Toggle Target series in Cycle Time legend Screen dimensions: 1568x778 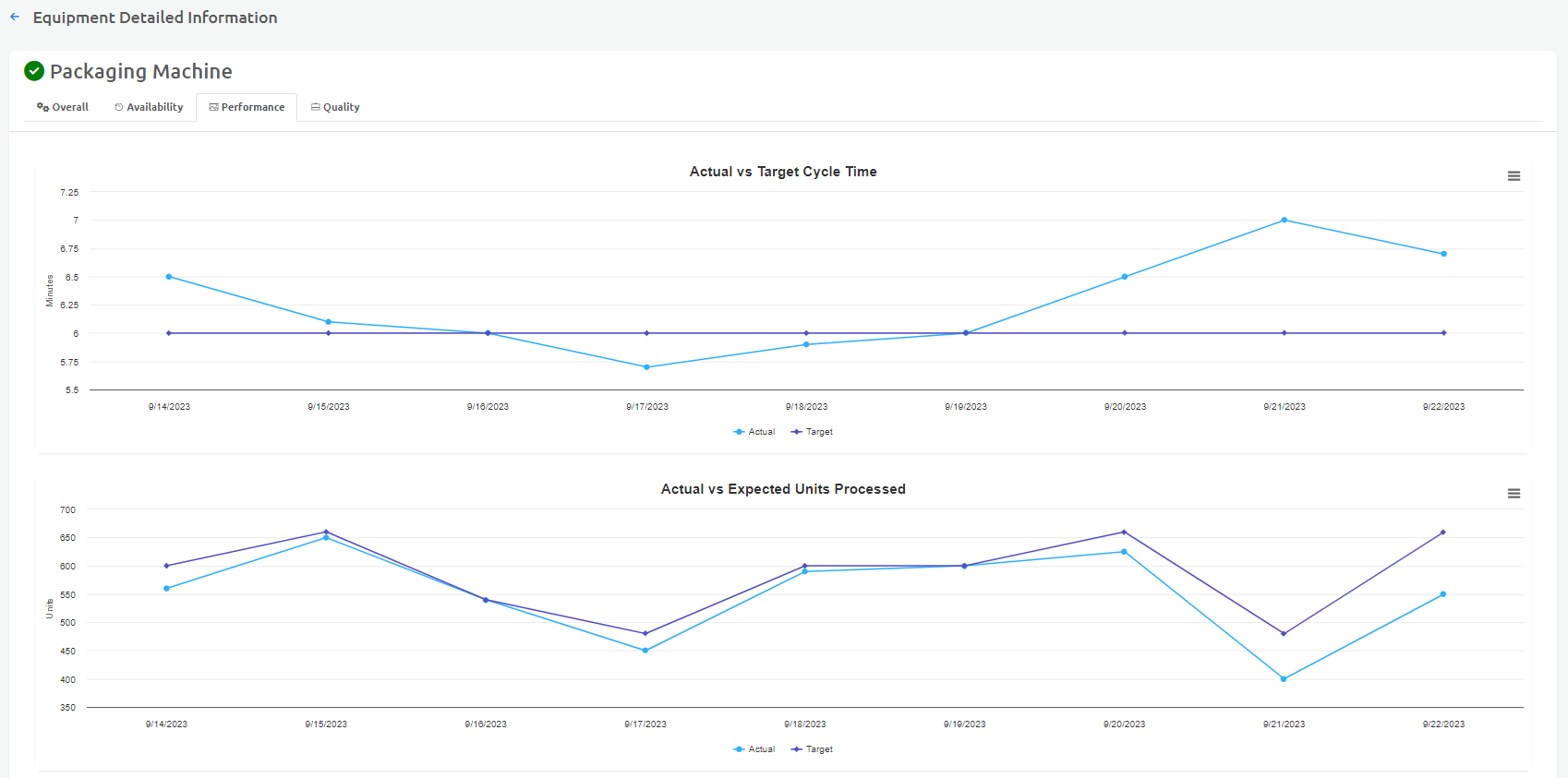[x=812, y=432]
